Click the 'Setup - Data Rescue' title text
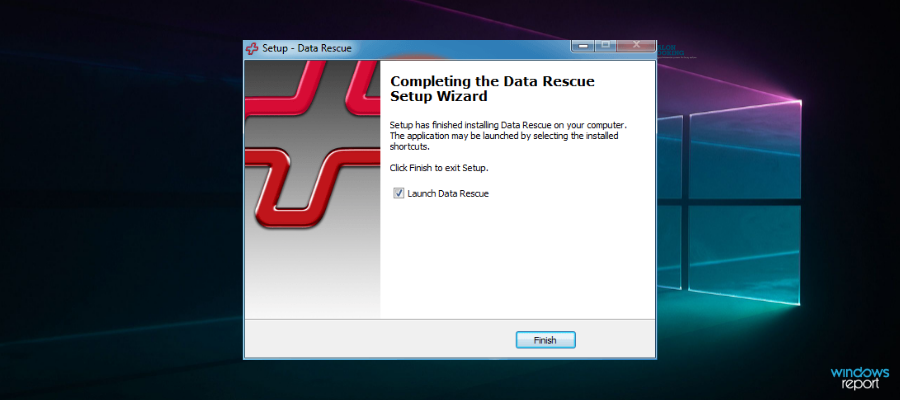 (307, 48)
